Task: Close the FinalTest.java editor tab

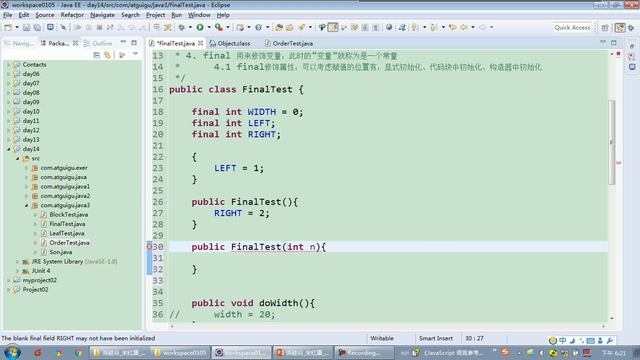Action: (200, 43)
